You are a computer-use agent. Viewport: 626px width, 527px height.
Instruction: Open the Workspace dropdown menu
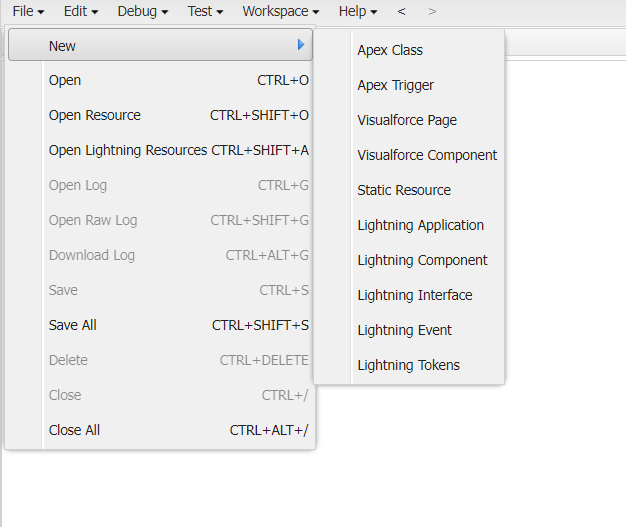click(x=280, y=11)
